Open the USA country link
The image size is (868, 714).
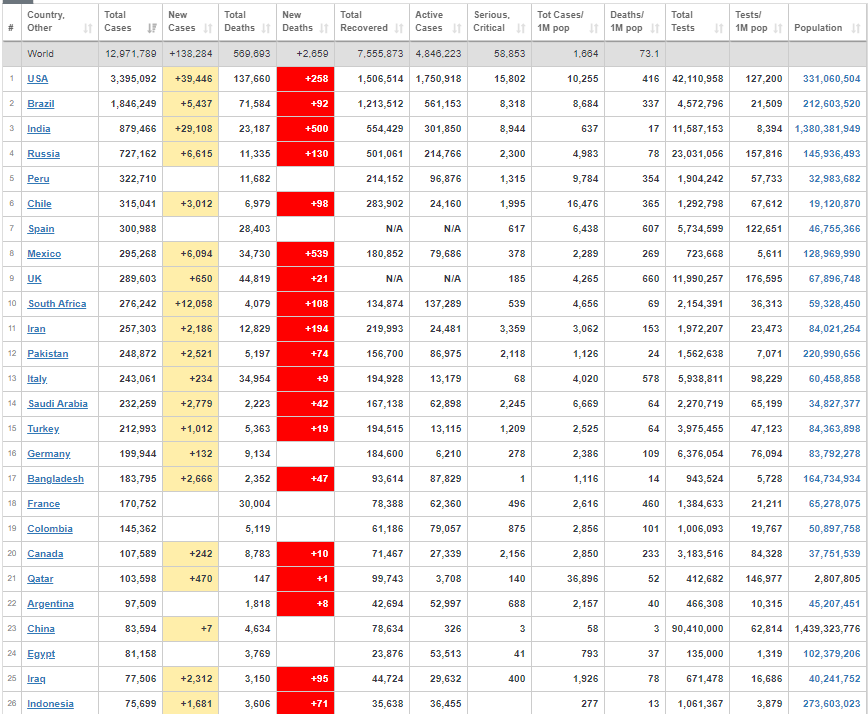click(x=38, y=79)
